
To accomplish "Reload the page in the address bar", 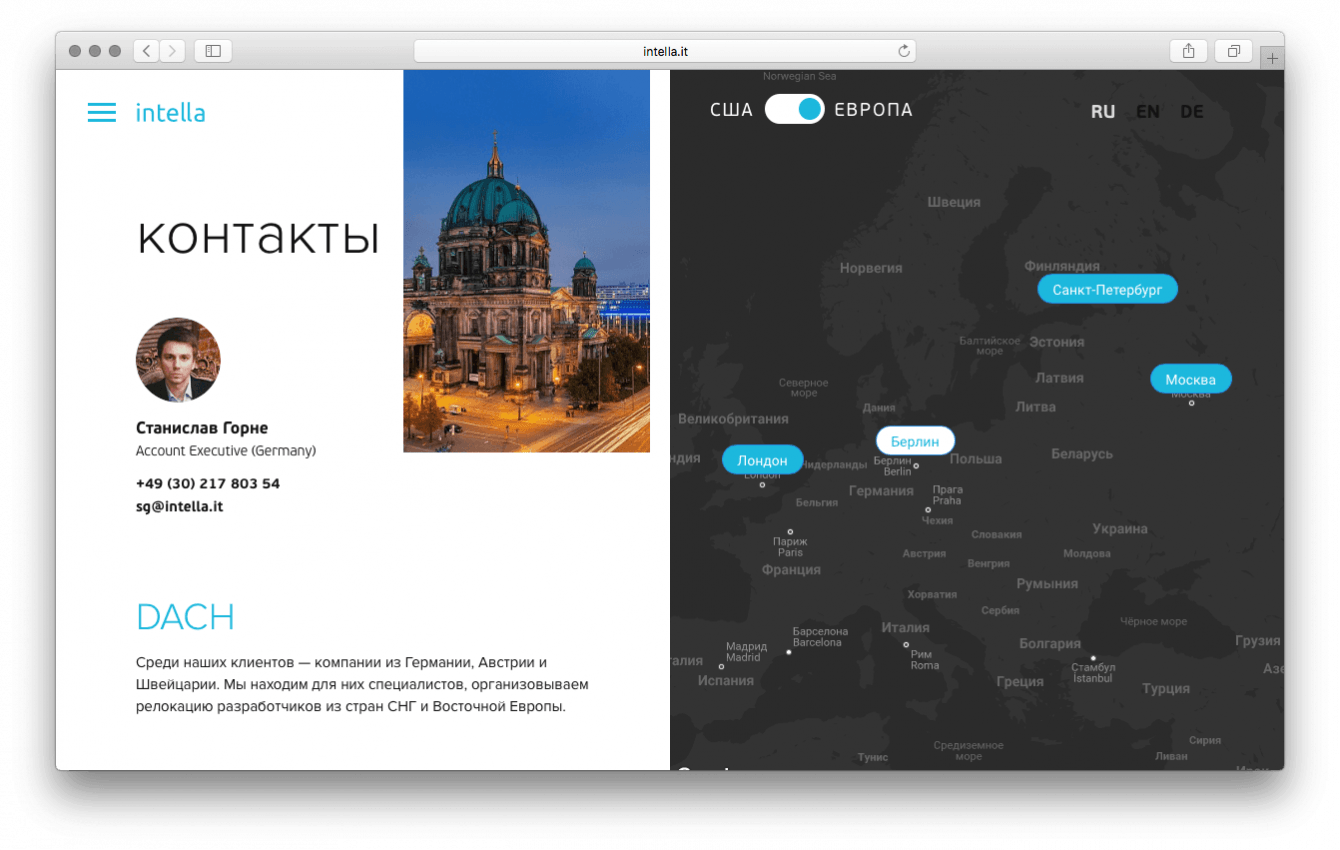I will 903,51.
